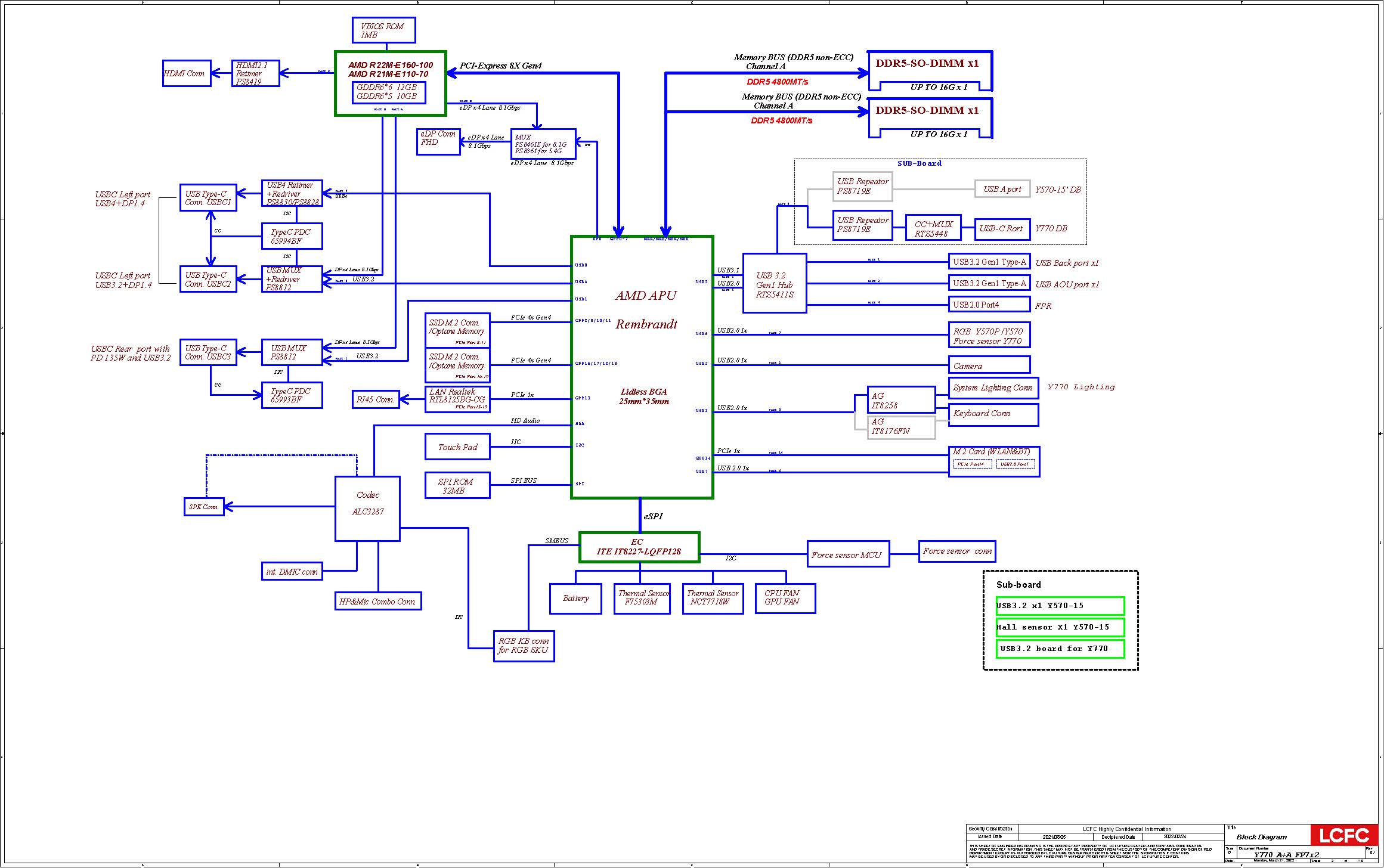Click the Touch Pad block

point(457,447)
